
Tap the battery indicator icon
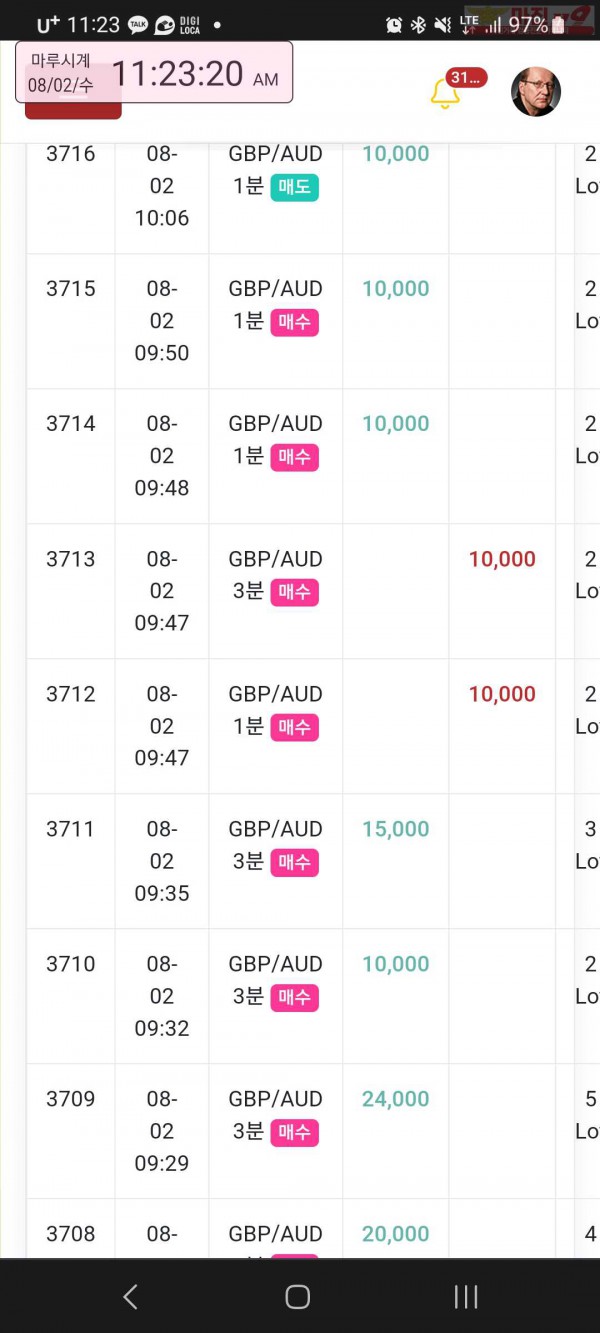(x=559, y=25)
